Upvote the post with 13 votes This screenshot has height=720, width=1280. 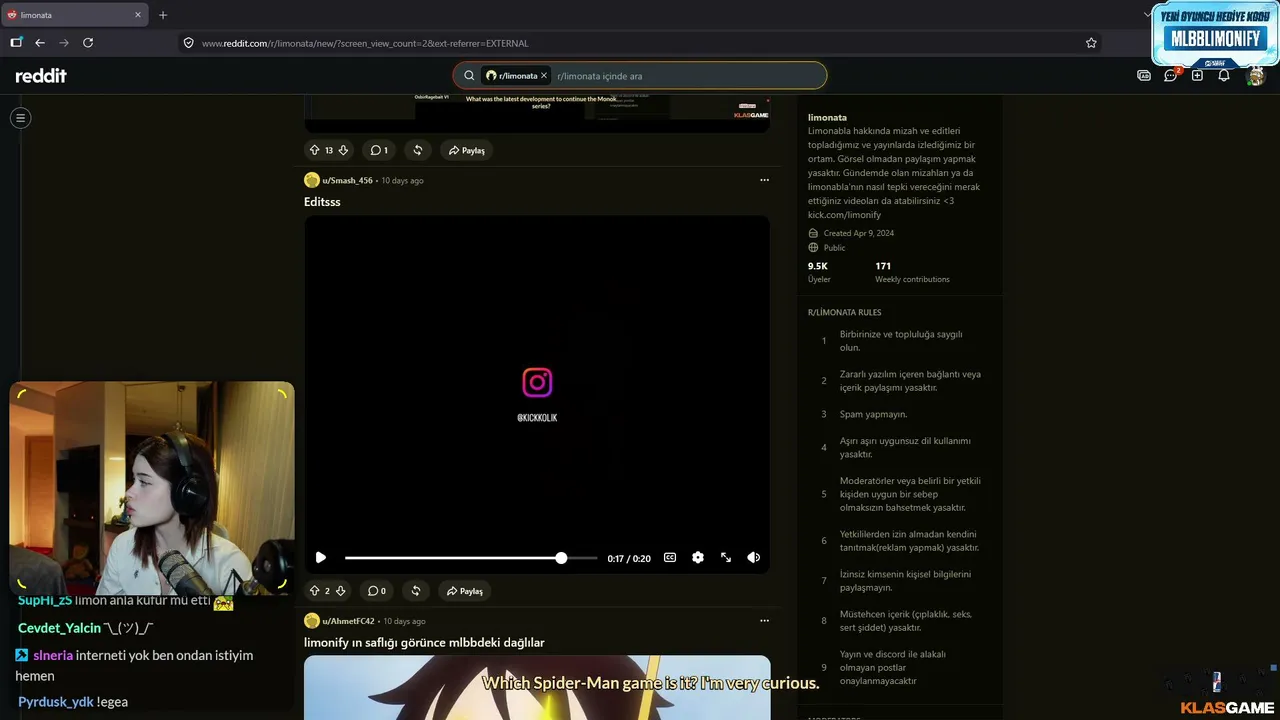click(x=314, y=150)
